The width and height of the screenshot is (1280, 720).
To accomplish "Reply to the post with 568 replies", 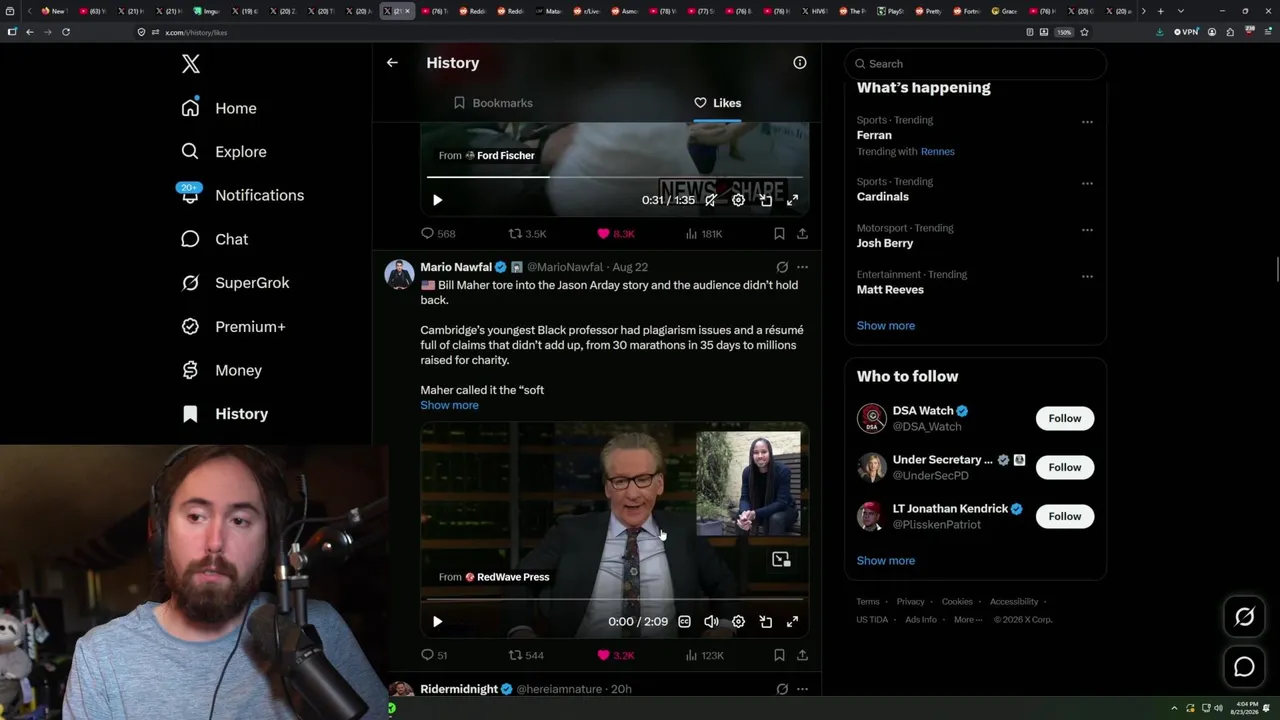I will pyautogui.click(x=438, y=234).
